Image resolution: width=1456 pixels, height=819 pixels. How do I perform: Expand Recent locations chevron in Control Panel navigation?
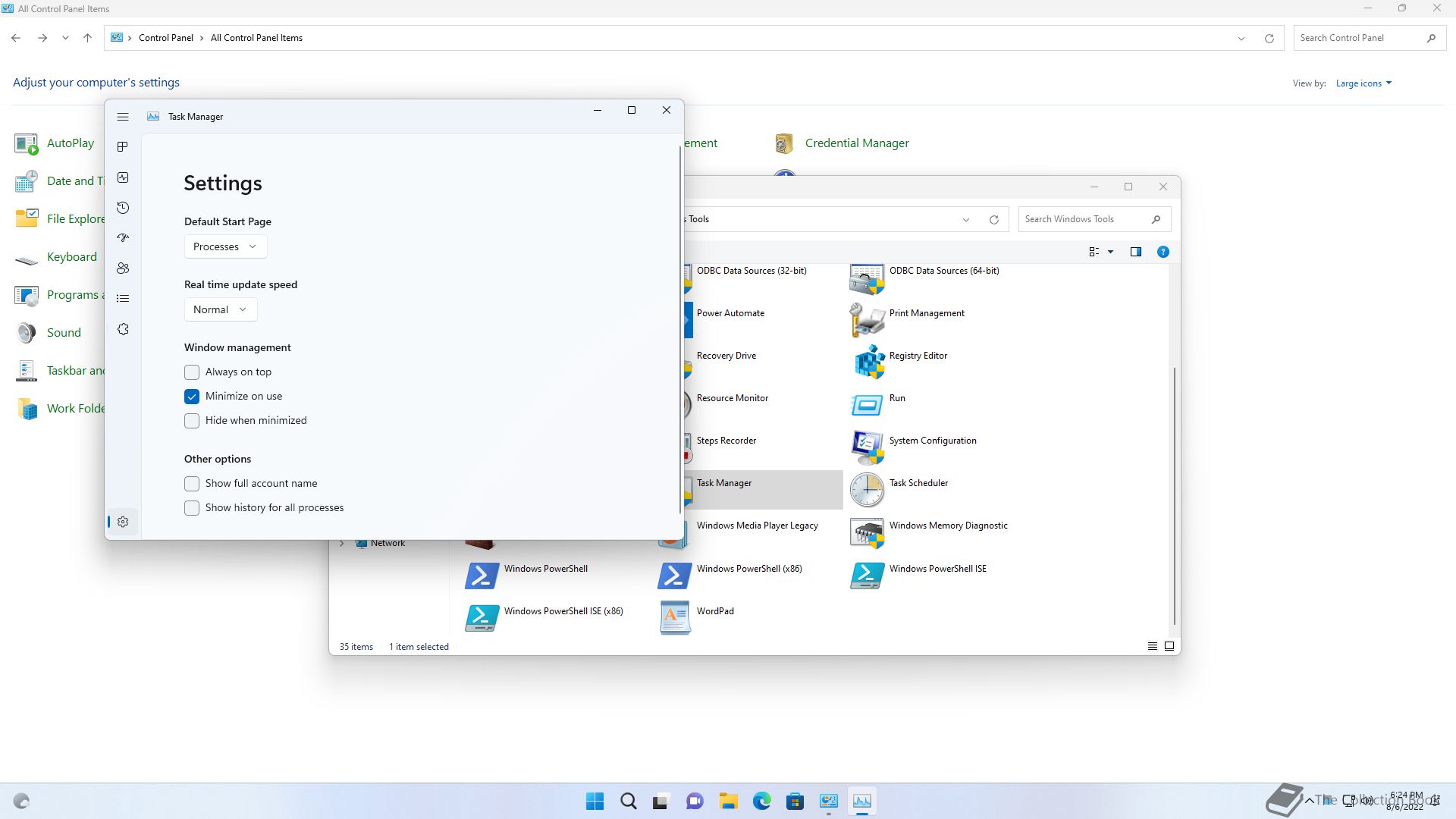coord(65,38)
